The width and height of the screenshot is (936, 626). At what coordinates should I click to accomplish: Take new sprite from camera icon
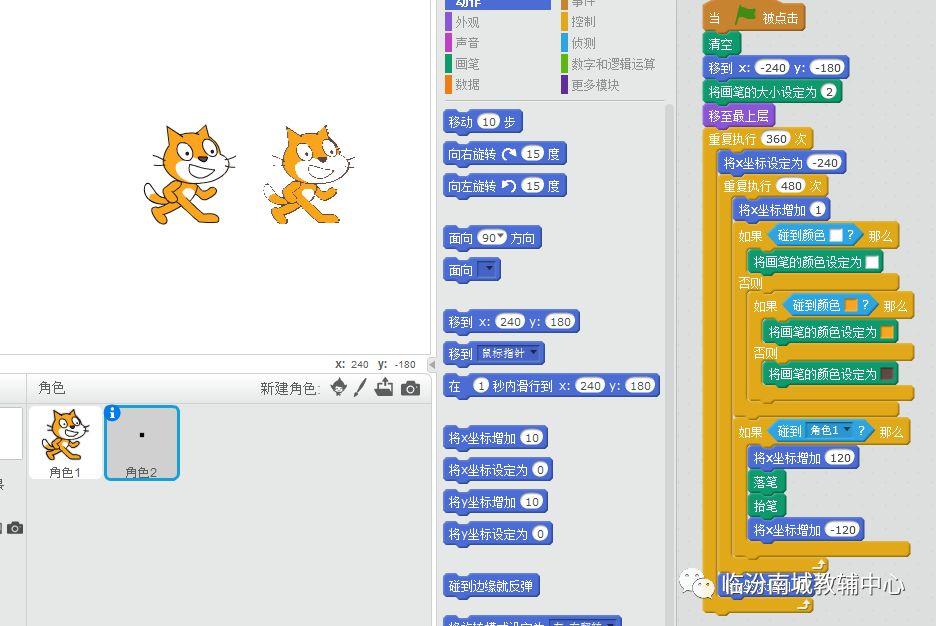(410, 388)
